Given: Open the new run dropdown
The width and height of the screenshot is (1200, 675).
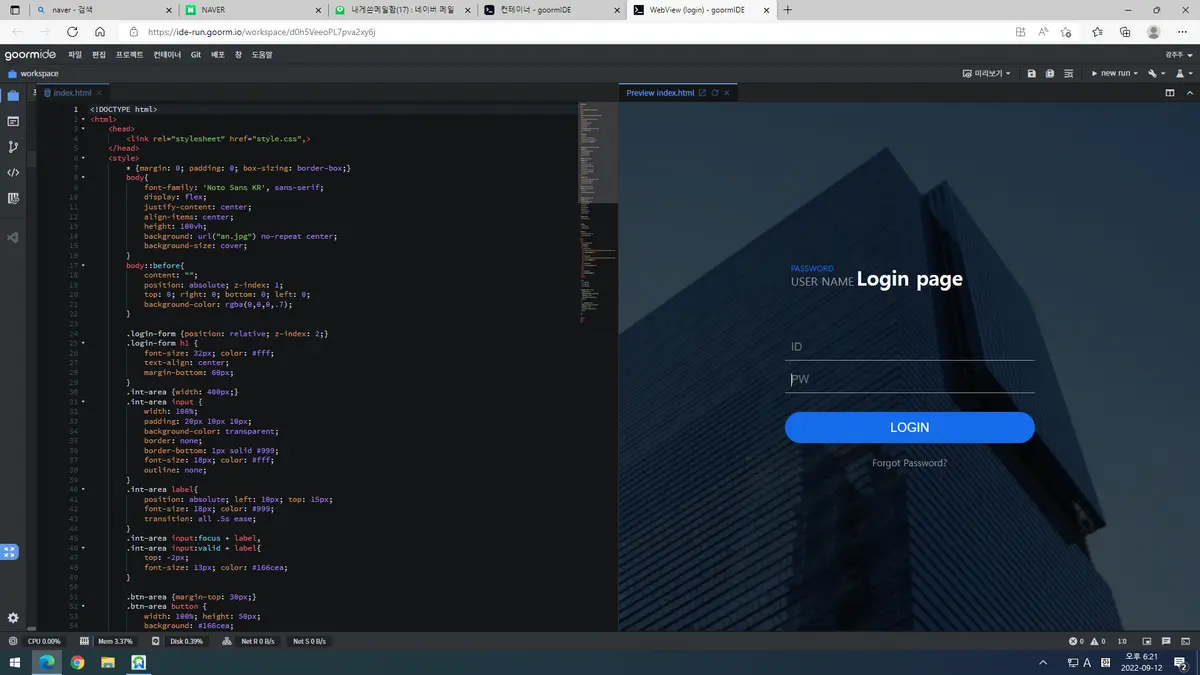Looking at the screenshot, I should 1114,73.
